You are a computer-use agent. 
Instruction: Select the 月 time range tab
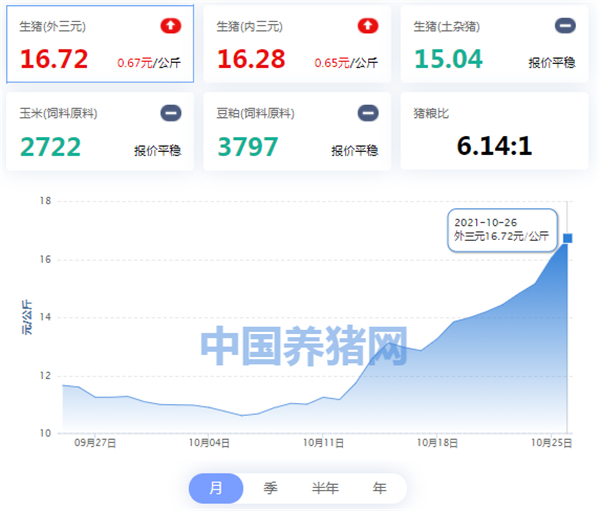tap(216, 488)
